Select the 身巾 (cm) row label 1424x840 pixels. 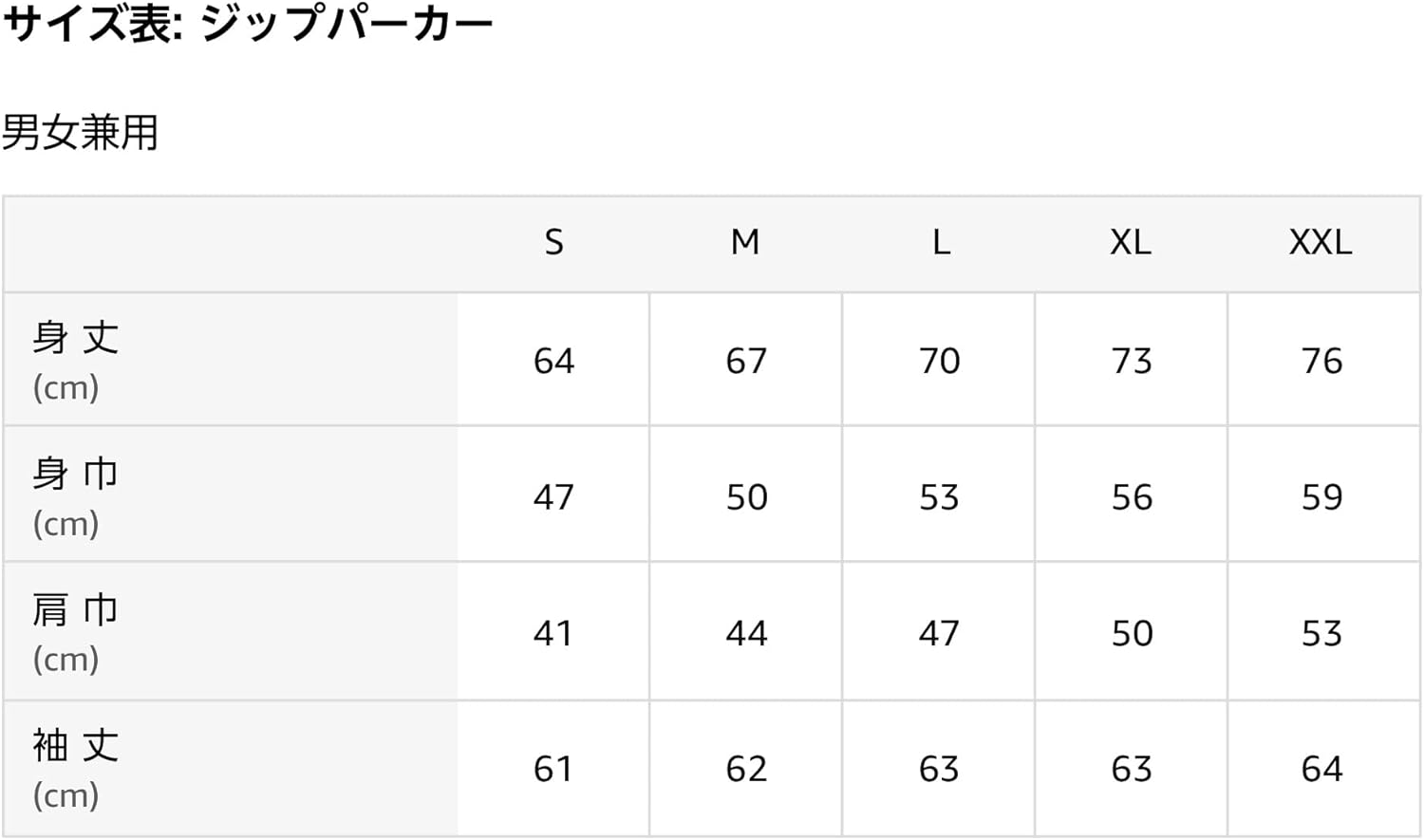pos(76,495)
